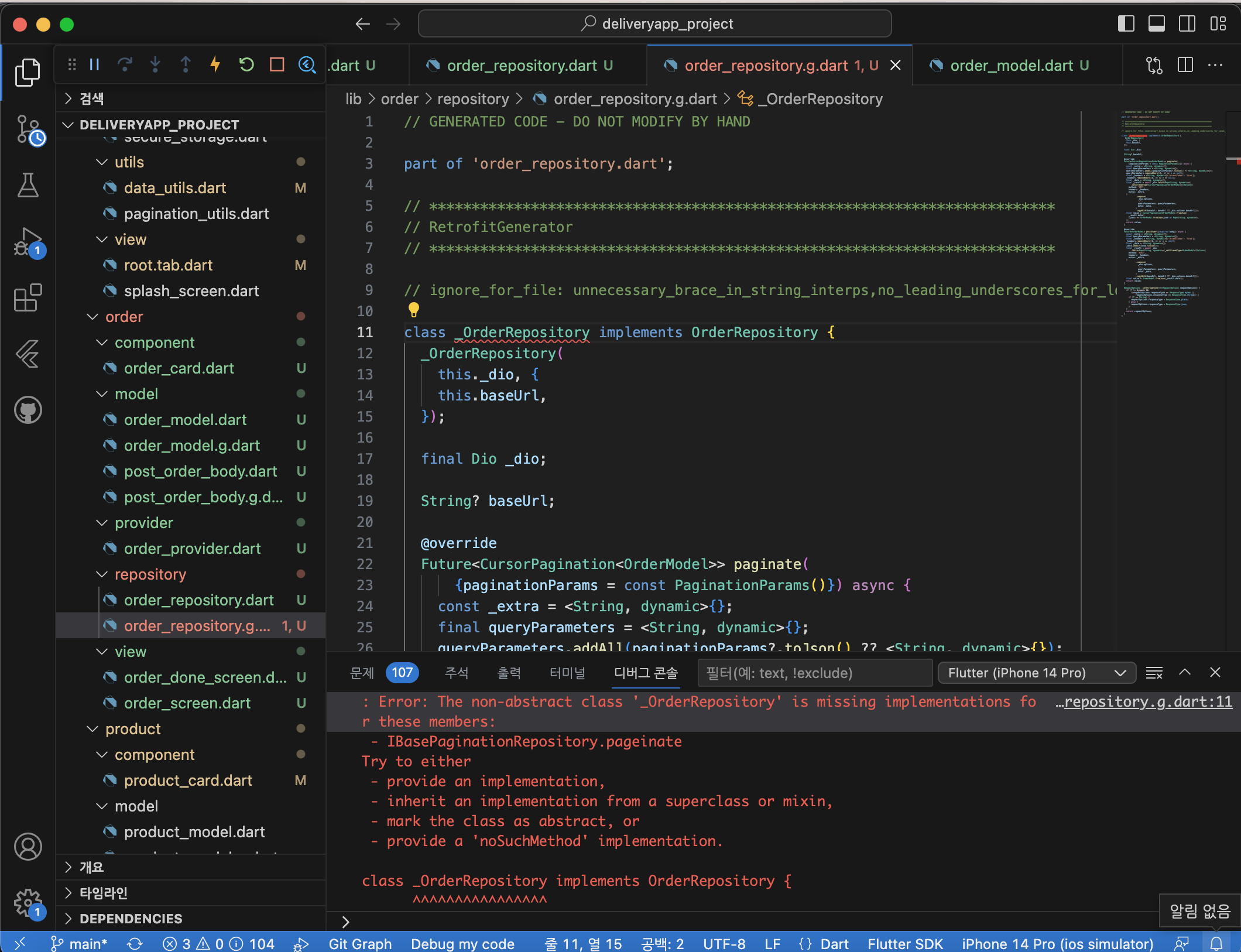Open the 문제 panel tab

click(x=385, y=673)
